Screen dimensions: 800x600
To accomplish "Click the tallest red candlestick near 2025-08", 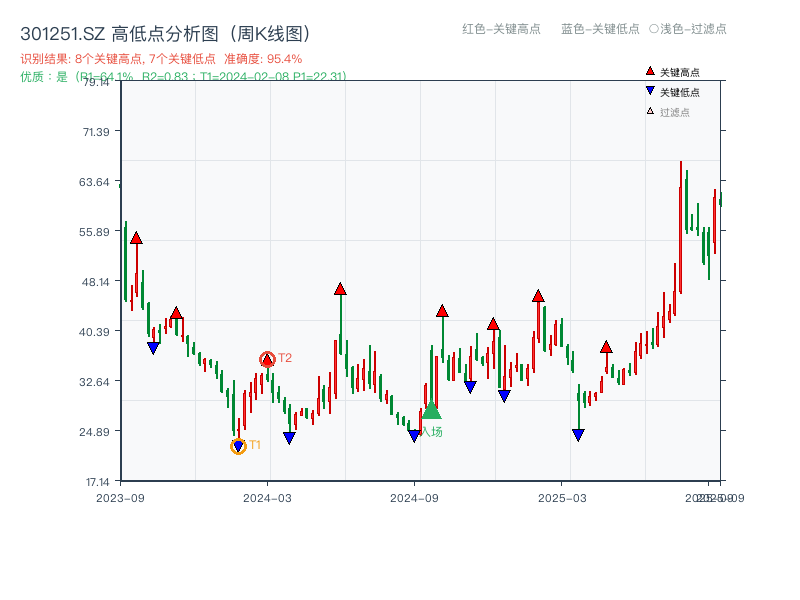I will click(x=681, y=227).
